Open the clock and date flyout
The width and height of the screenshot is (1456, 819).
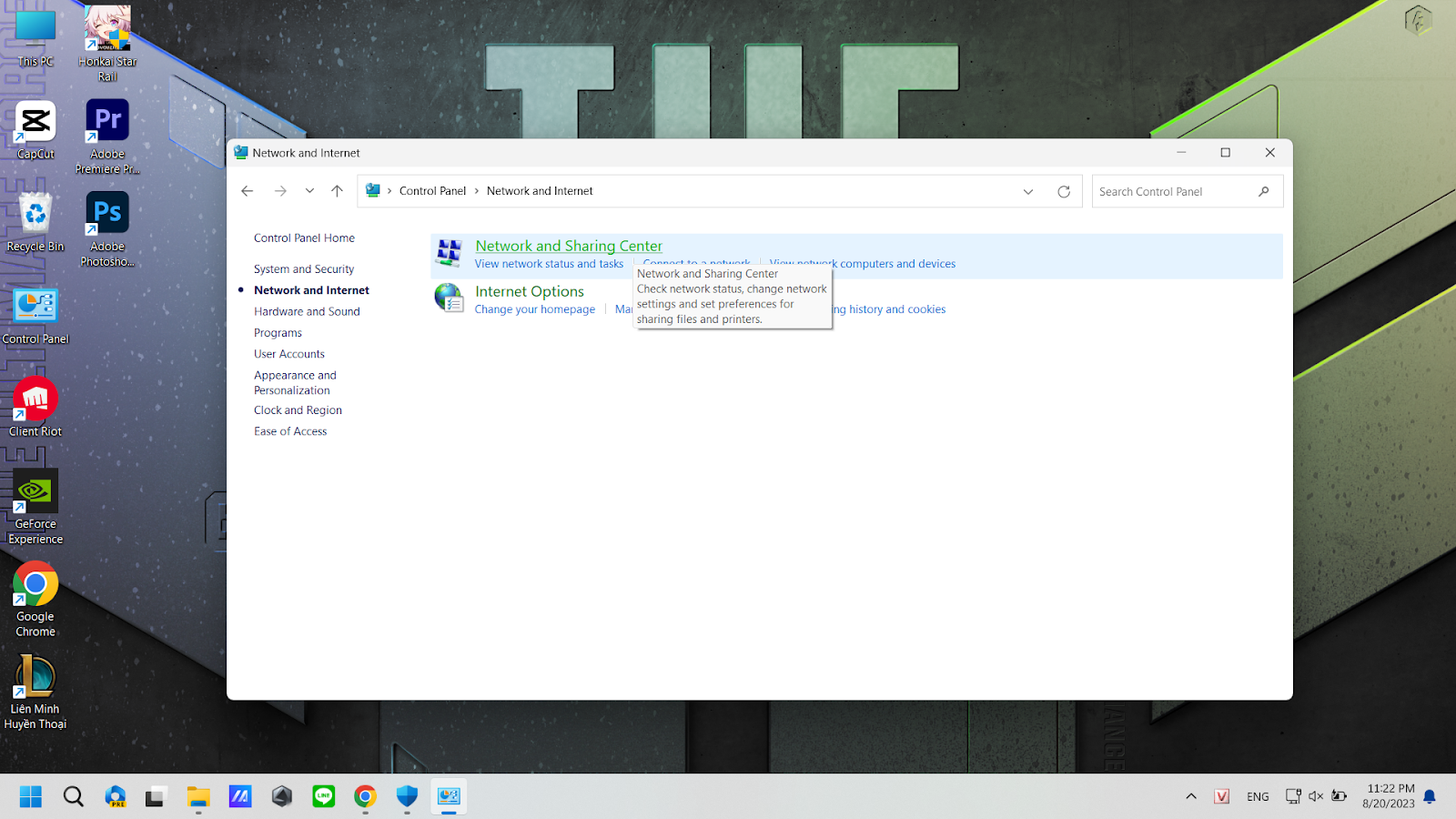tap(1389, 796)
